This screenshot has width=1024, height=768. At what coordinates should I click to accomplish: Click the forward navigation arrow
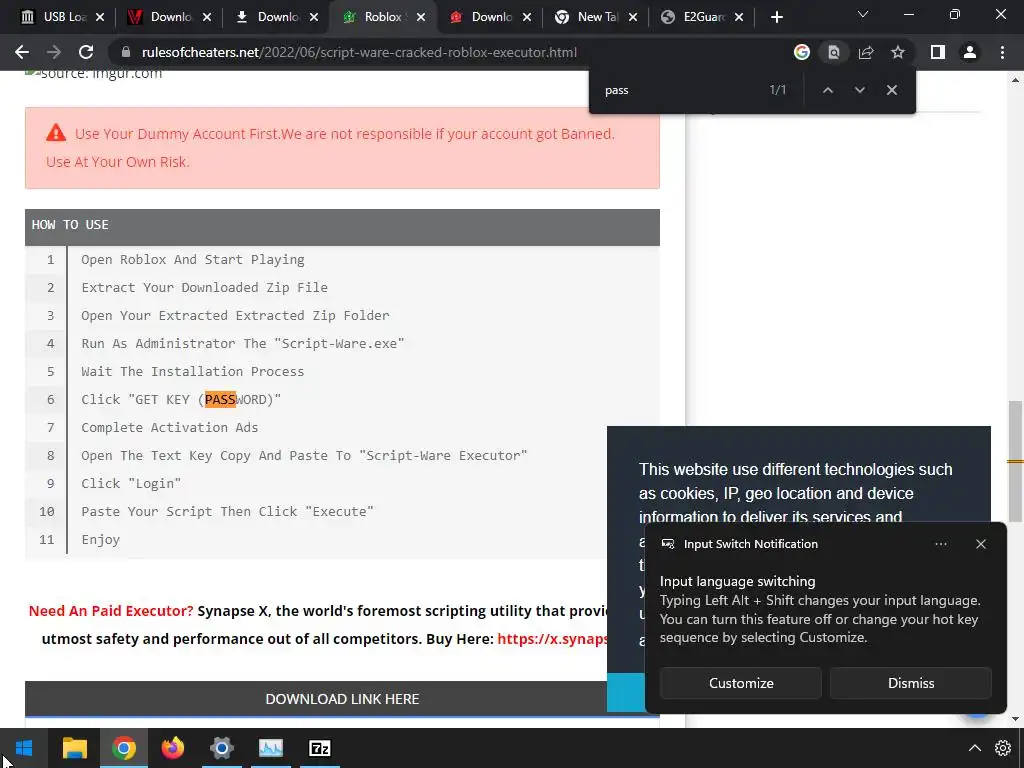tap(54, 52)
